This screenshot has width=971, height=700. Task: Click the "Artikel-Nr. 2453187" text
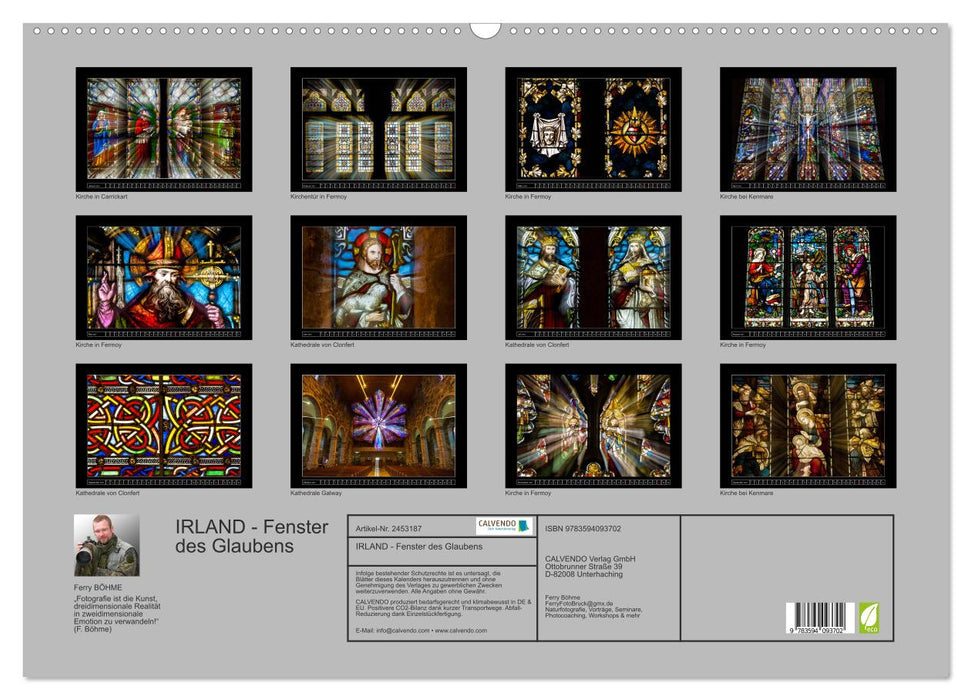click(388, 528)
